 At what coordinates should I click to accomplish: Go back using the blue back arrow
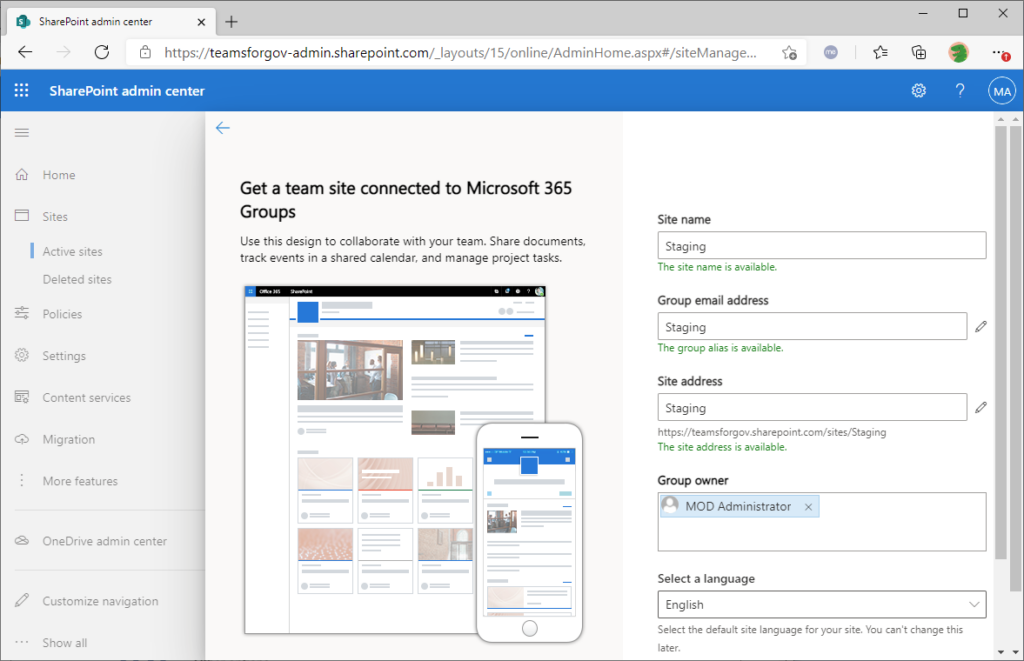click(222, 128)
